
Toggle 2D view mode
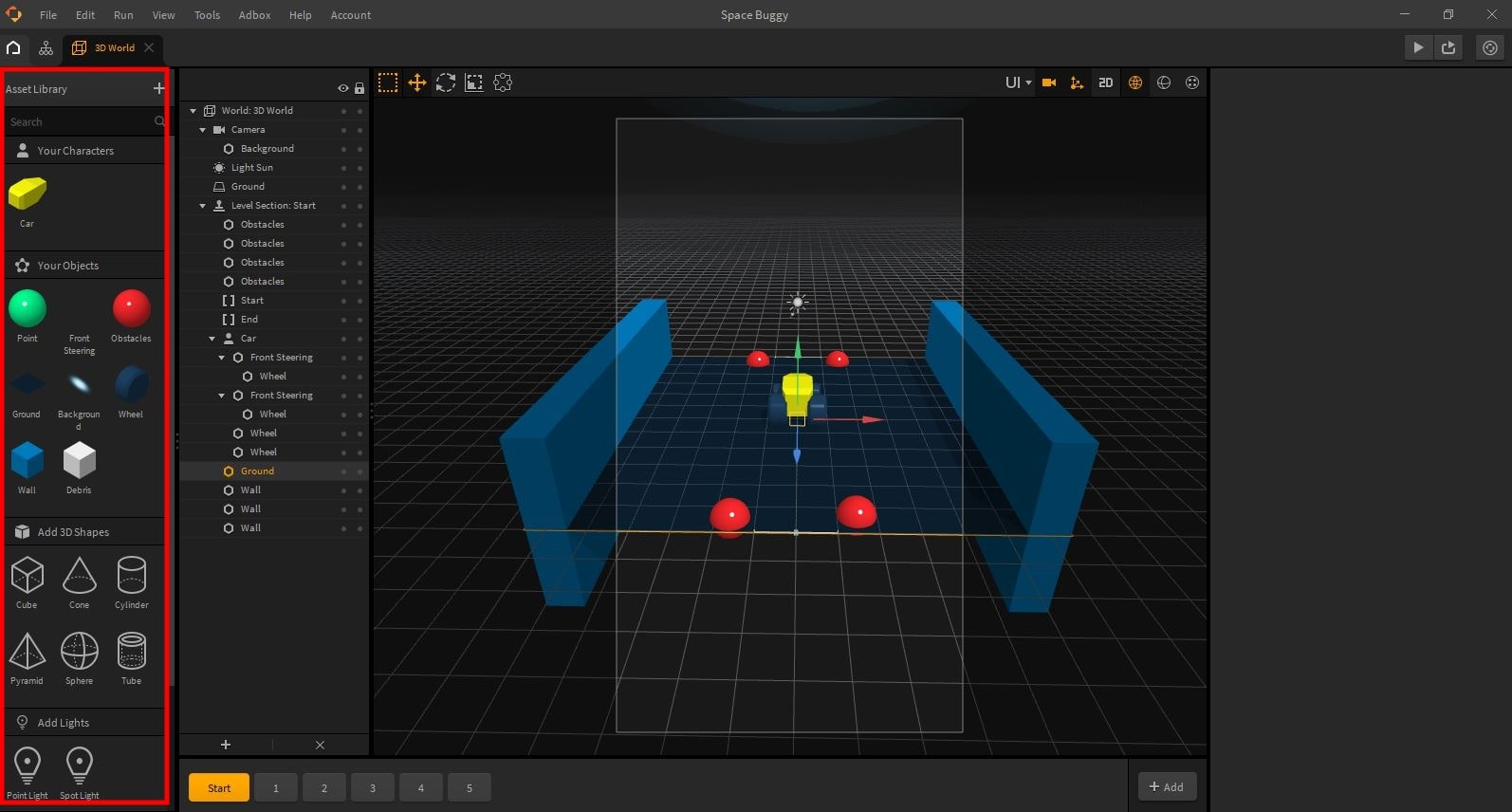tap(1105, 83)
